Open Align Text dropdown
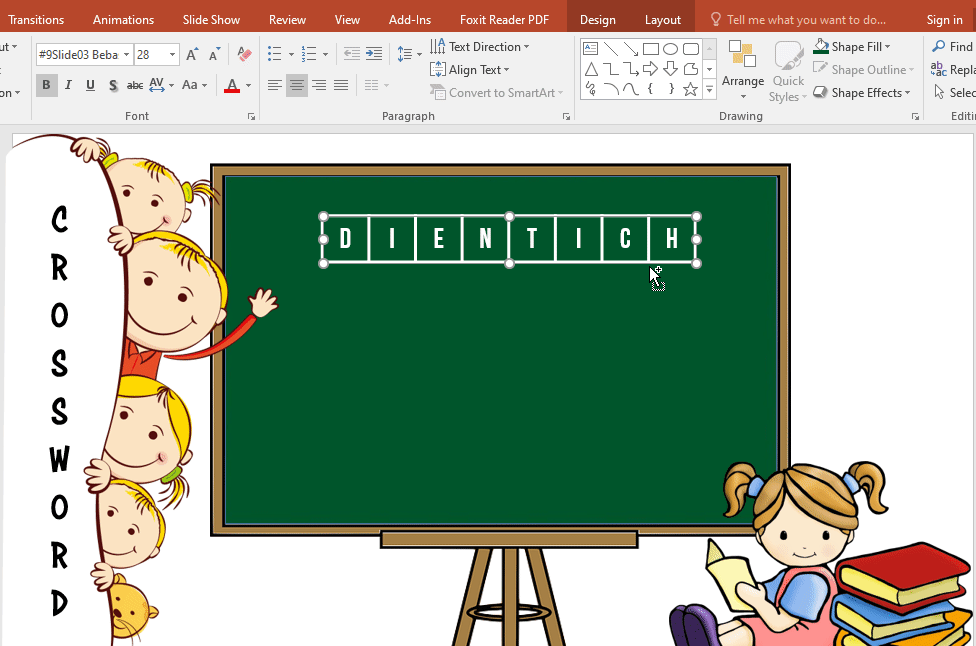The image size is (976, 646). coord(470,70)
